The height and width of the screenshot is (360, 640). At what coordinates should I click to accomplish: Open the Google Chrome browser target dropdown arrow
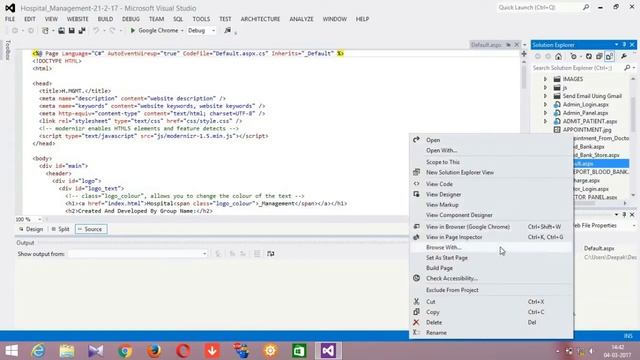[182, 31]
